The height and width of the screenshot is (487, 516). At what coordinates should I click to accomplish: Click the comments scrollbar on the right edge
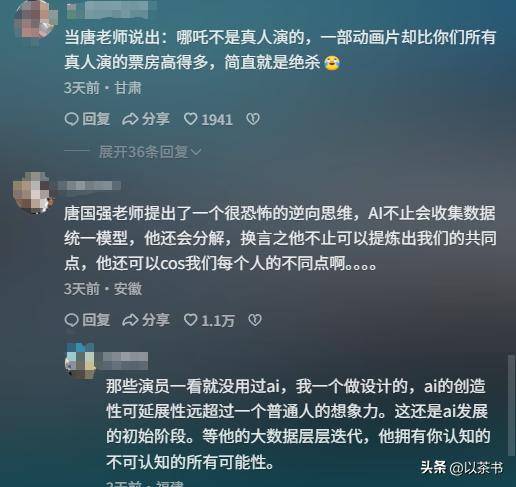coord(511,405)
